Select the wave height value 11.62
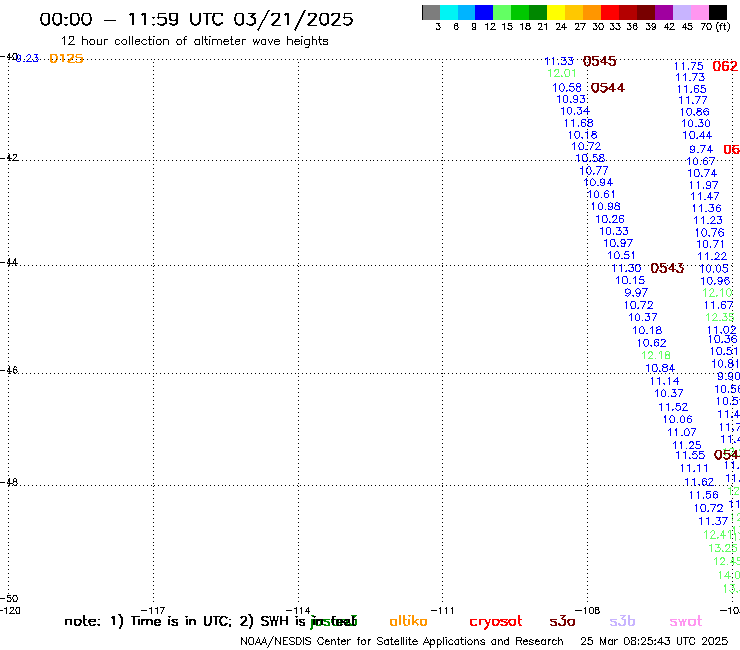This screenshot has height=650, width=740. point(699,482)
